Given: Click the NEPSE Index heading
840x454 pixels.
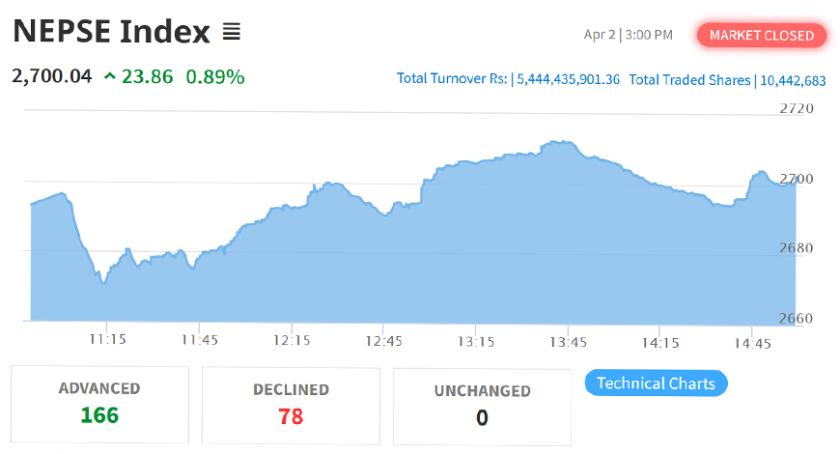Looking at the screenshot, I should (111, 32).
